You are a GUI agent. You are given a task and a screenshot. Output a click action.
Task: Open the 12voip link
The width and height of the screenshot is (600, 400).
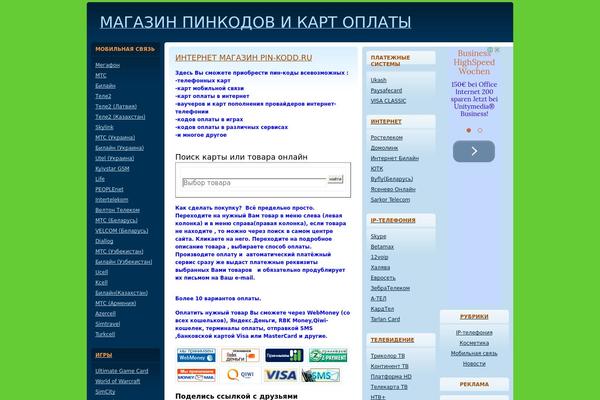tap(379, 257)
